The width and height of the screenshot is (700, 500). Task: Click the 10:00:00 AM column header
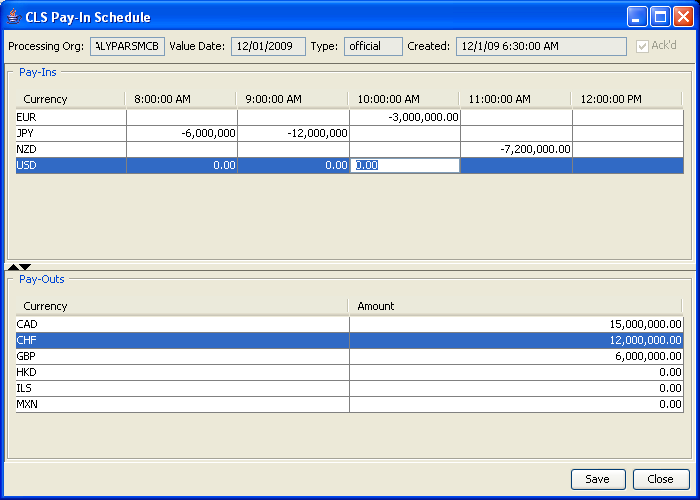click(404, 99)
